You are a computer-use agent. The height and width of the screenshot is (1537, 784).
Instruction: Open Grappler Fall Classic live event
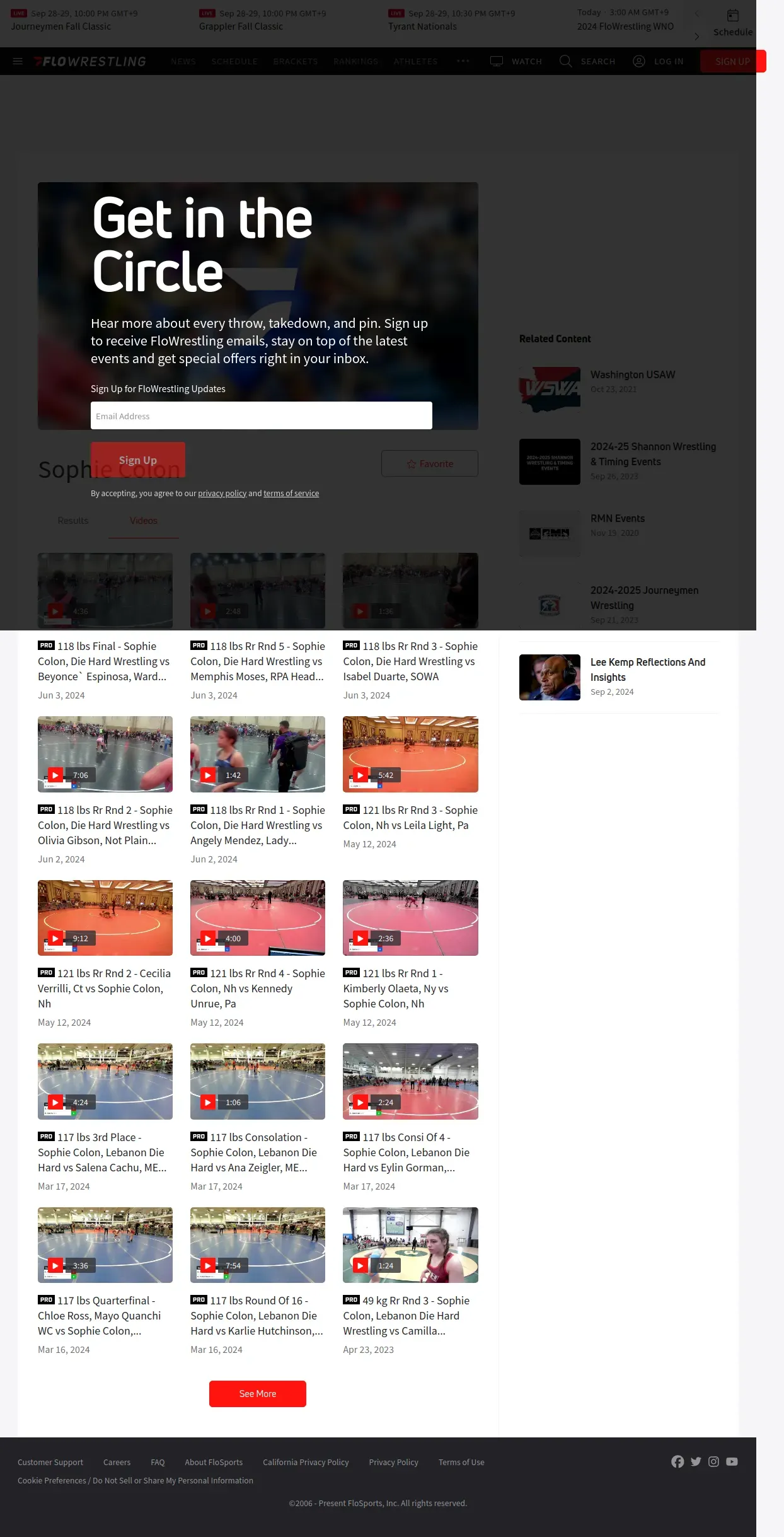pos(241,26)
